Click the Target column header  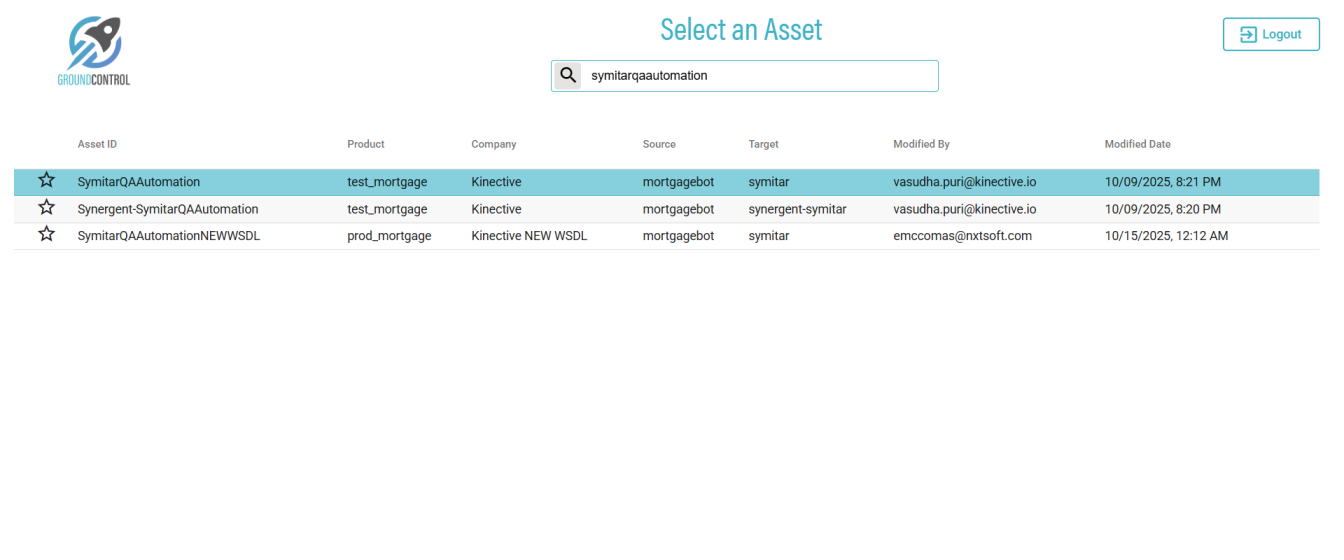tap(763, 144)
